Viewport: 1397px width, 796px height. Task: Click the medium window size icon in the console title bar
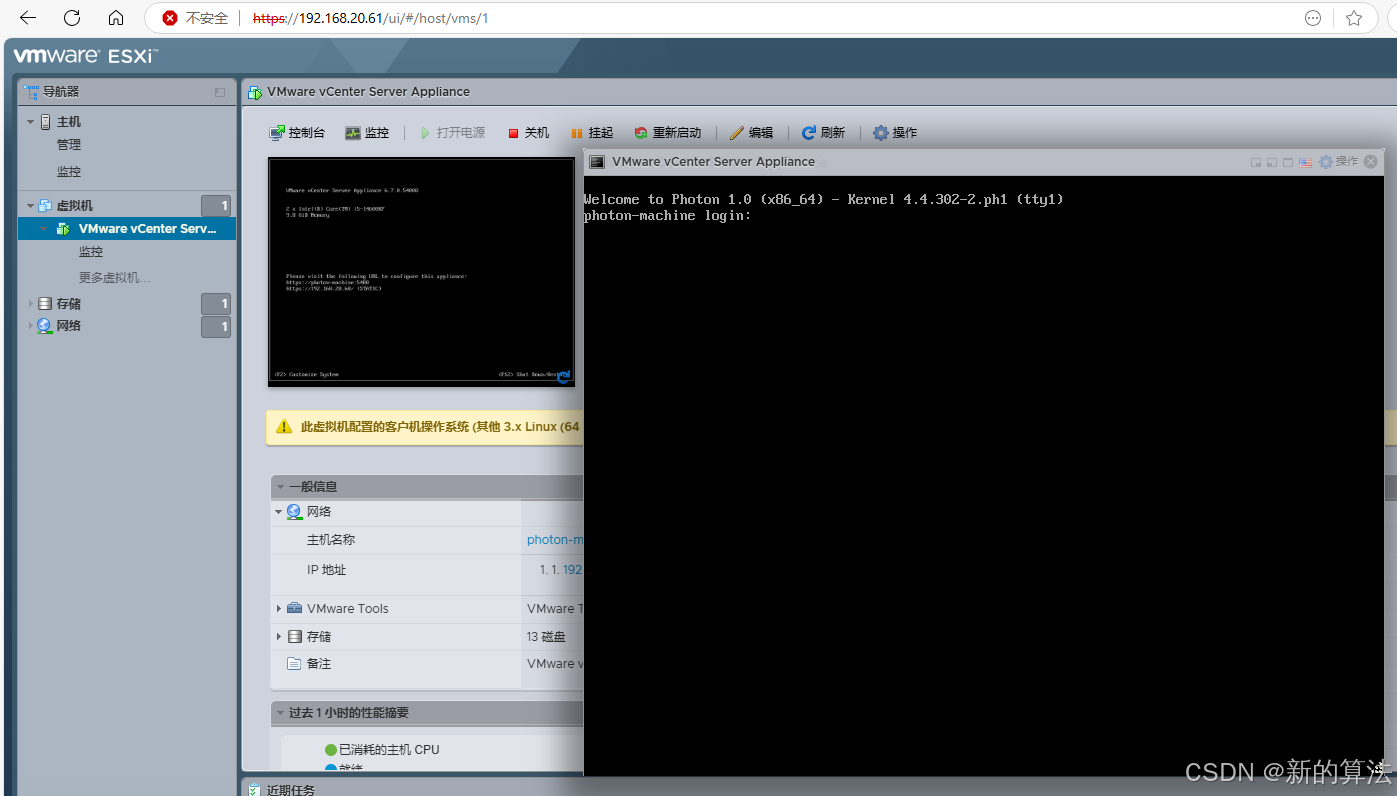click(1272, 162)
